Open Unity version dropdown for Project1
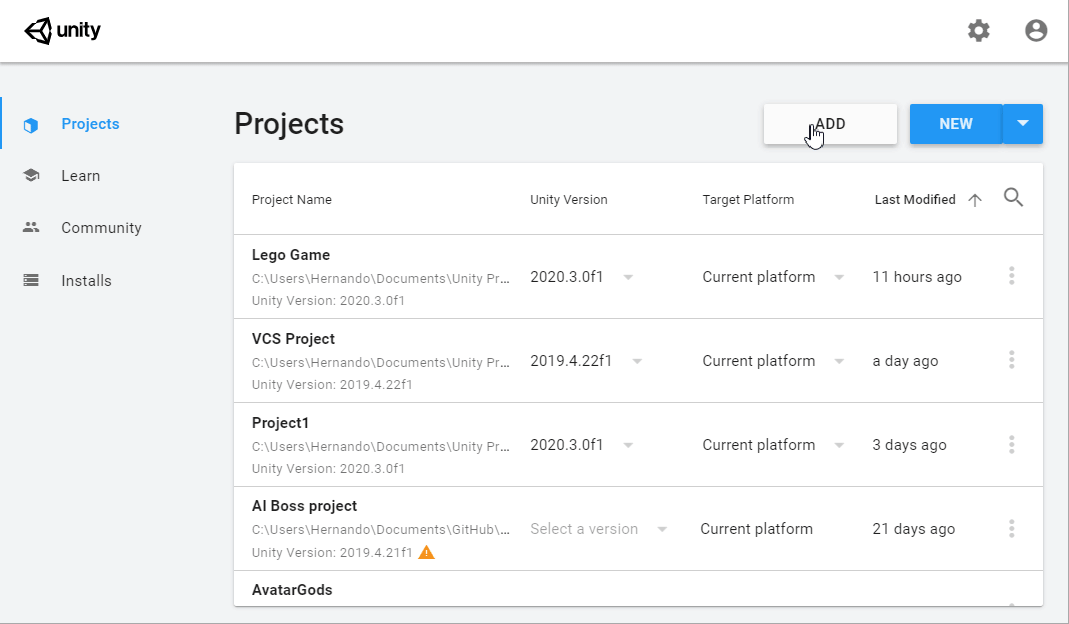 point(628,445)
